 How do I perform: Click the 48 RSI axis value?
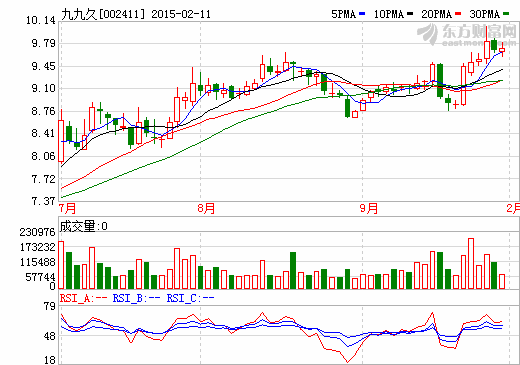50,337
